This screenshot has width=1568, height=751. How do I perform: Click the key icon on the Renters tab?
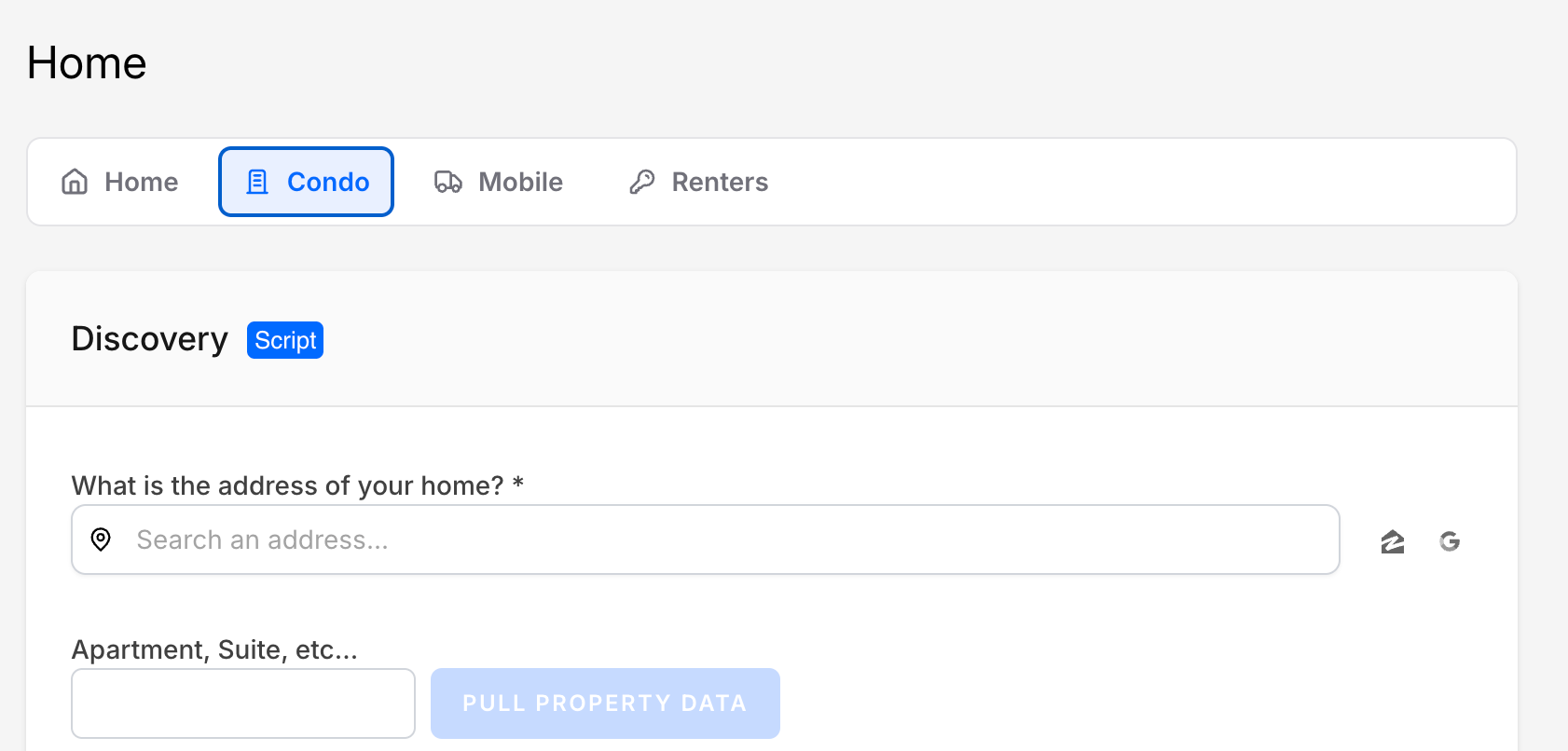coord(642,182)
